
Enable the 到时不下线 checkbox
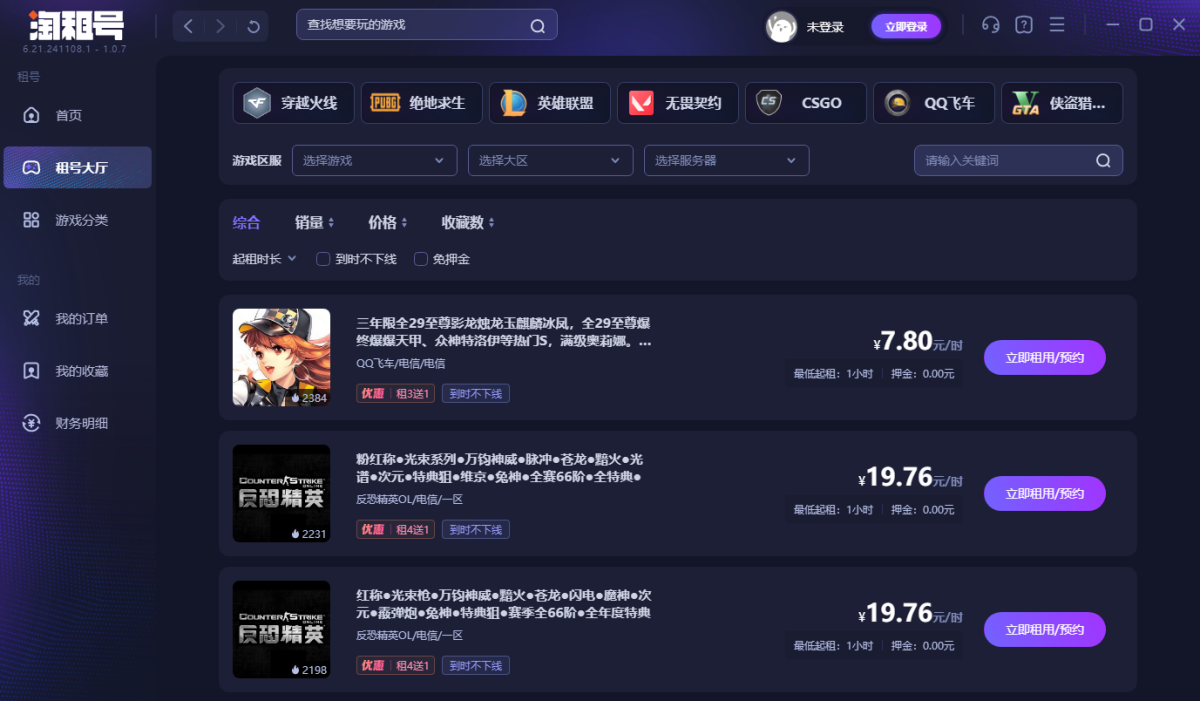click(x=323, y=259)
